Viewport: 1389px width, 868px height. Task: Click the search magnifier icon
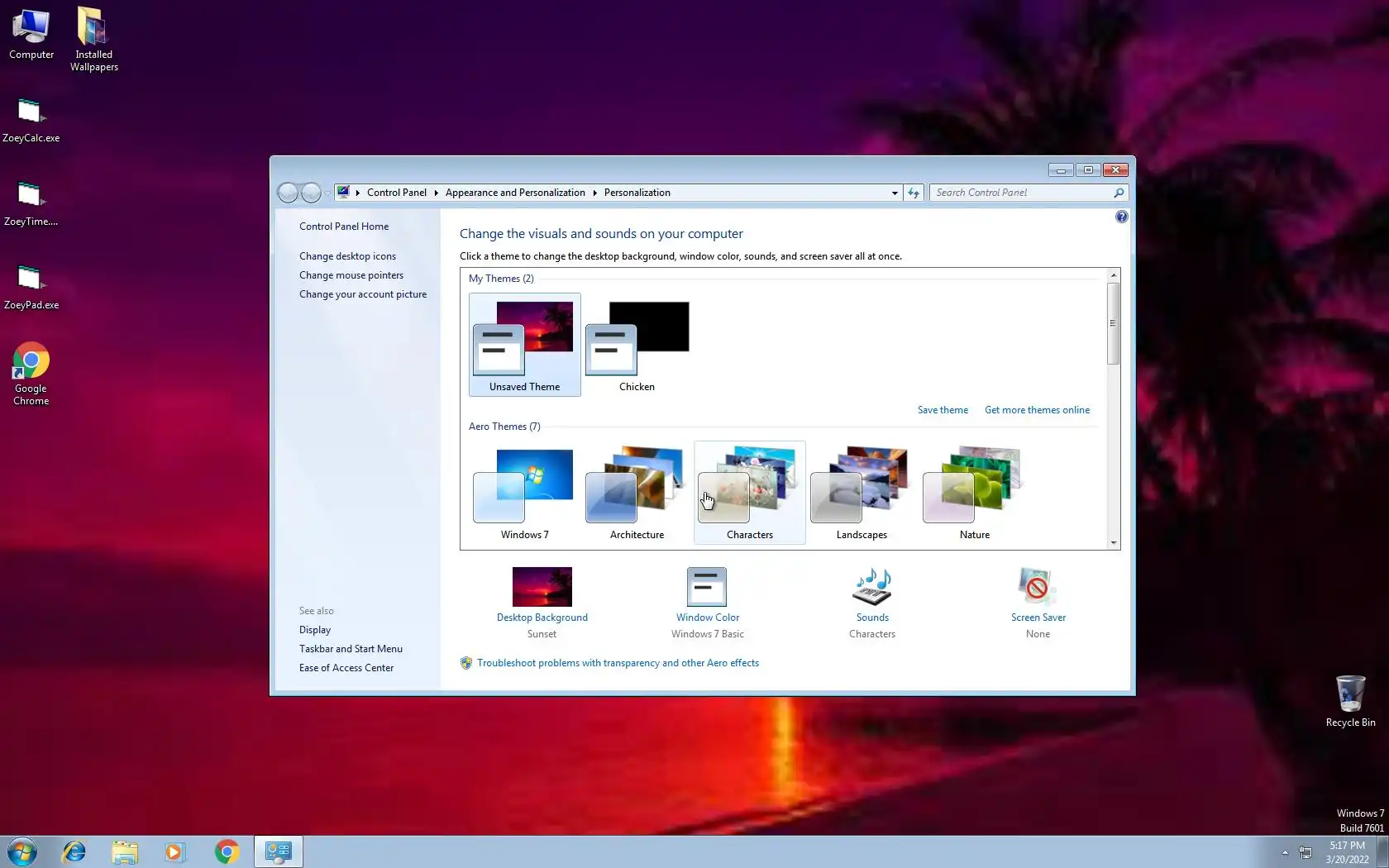coord(1119,193)
